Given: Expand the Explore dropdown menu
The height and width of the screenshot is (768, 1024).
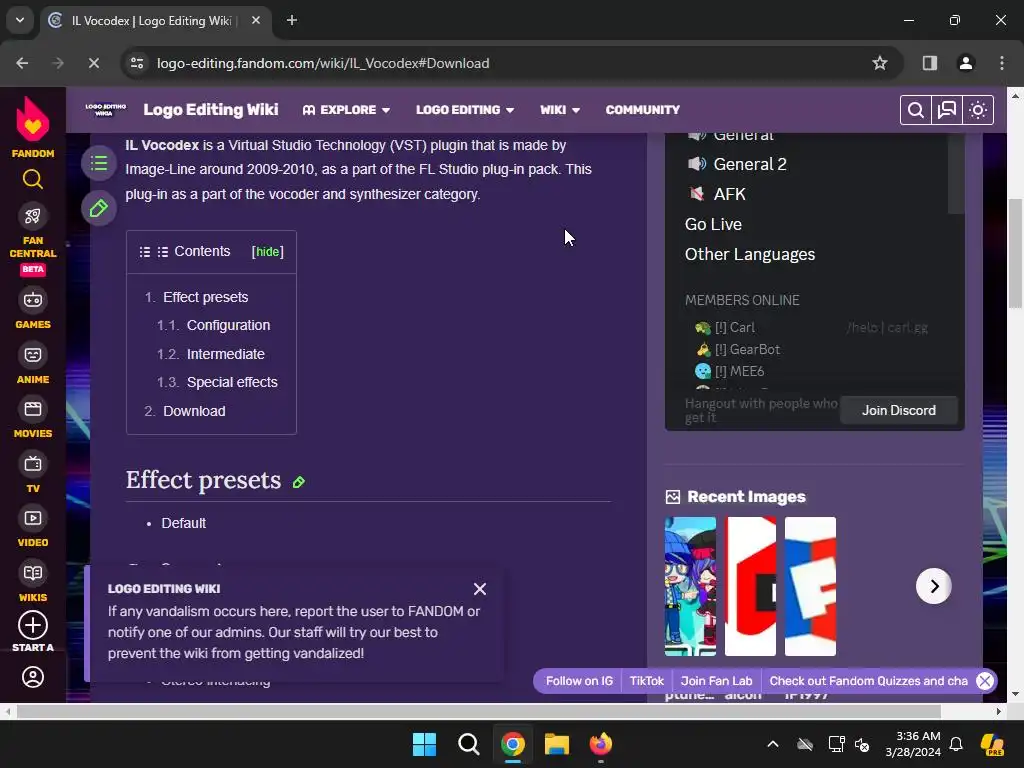Looking at the screenshot, I should 346,110.
